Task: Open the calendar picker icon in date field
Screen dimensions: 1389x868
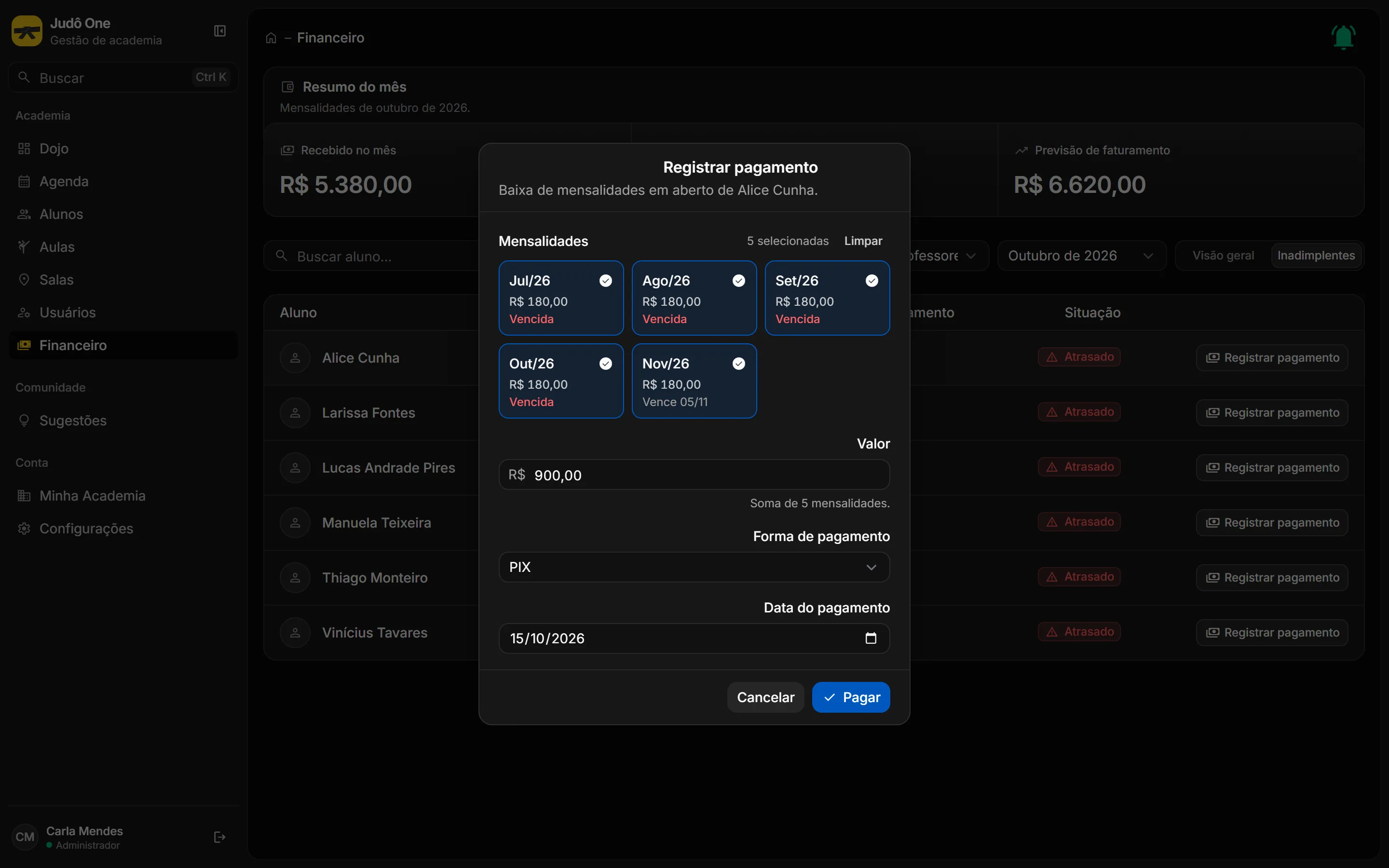Action: click(x=871, y=638)
